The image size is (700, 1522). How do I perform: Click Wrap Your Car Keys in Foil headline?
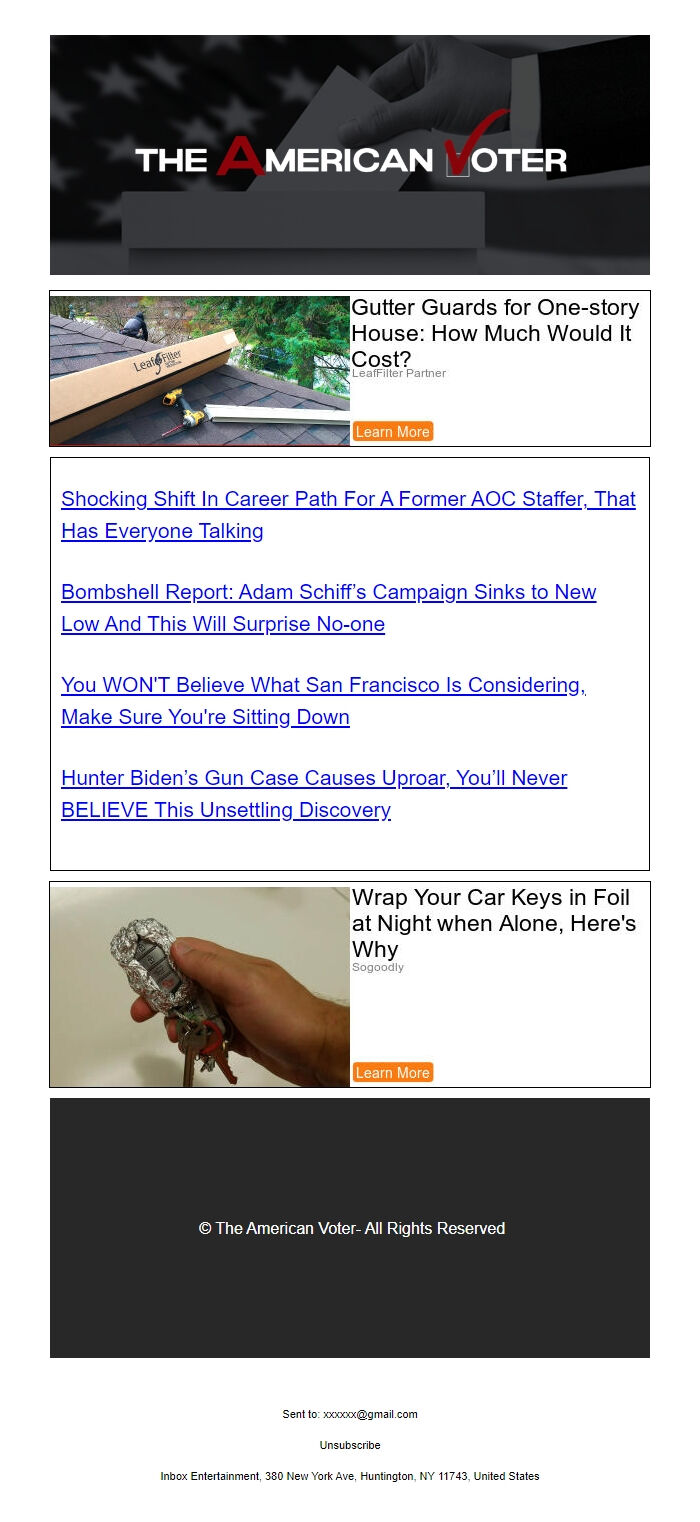[x=494, y=923]
